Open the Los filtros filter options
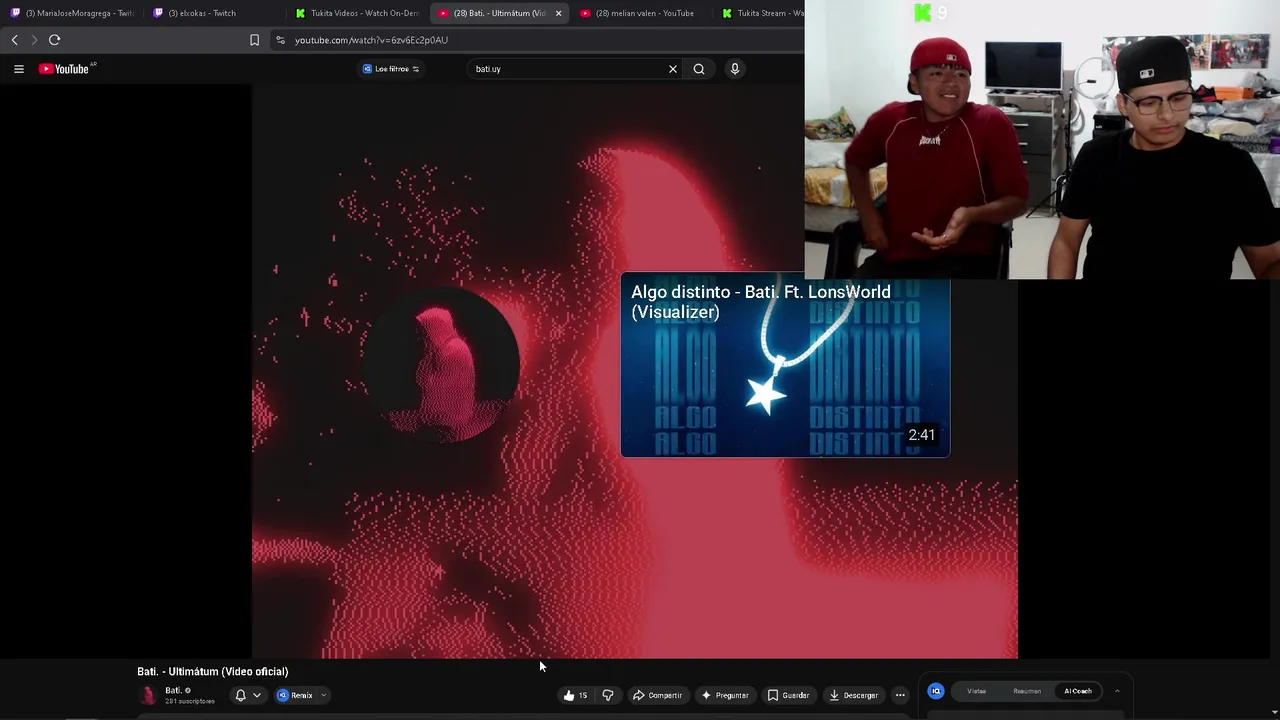Viewport: 1280px width, 720px height. pos(391,69)
